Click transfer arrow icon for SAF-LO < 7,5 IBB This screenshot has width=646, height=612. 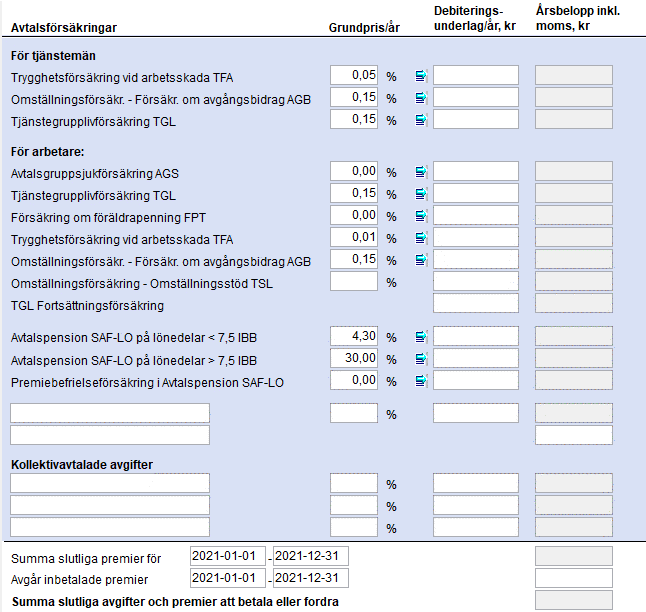(421, 337)
